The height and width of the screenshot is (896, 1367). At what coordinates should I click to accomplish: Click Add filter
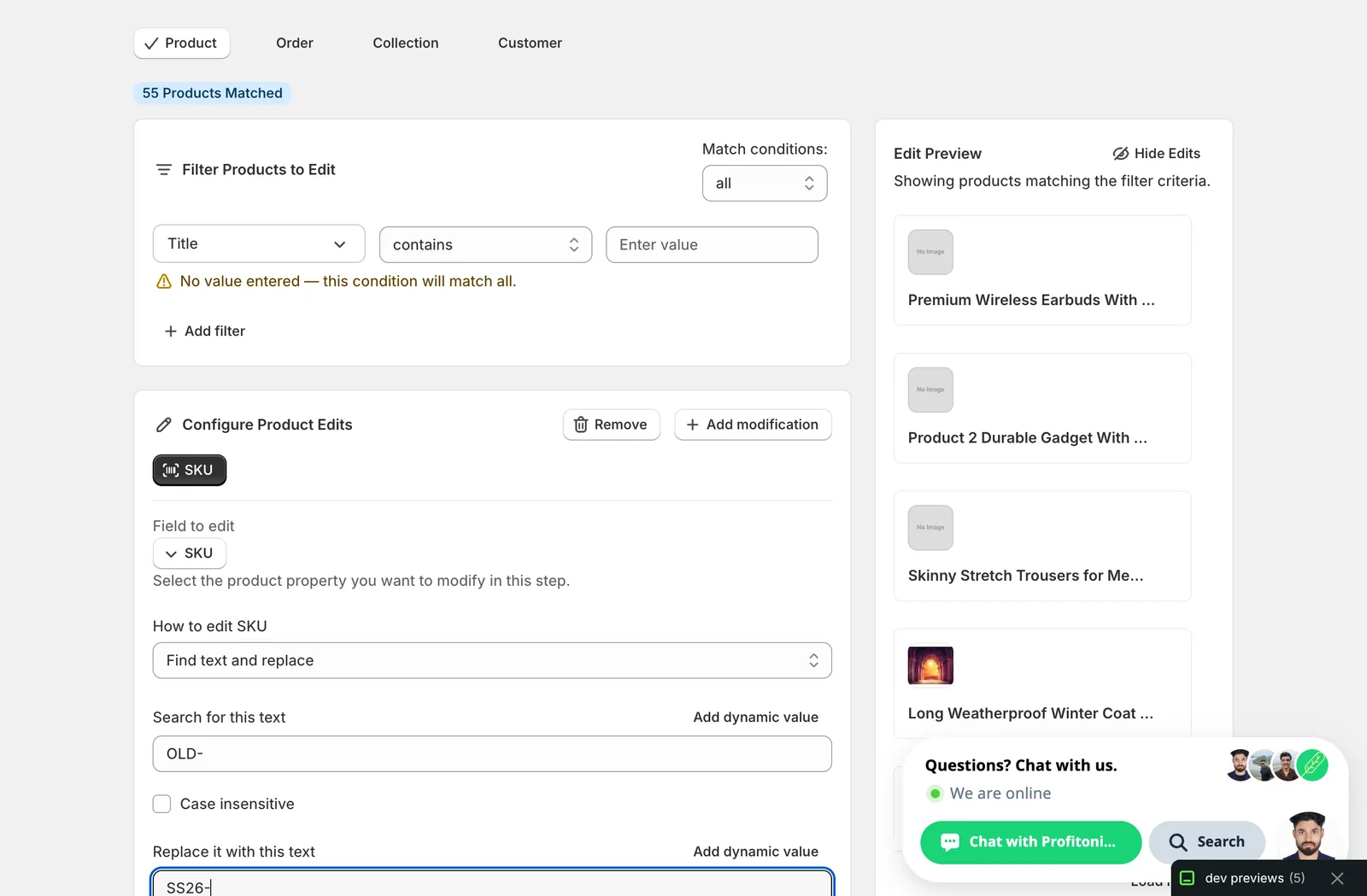[x=205, y=331]
